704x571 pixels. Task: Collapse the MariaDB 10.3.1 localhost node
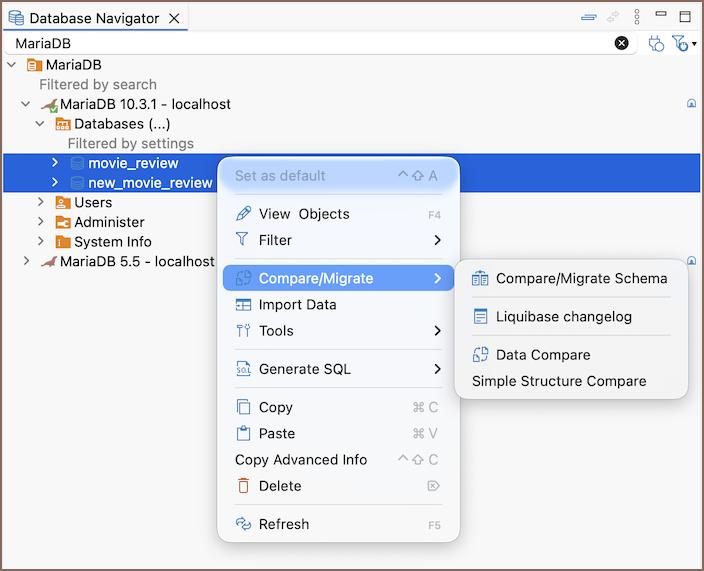coord(26,104)
